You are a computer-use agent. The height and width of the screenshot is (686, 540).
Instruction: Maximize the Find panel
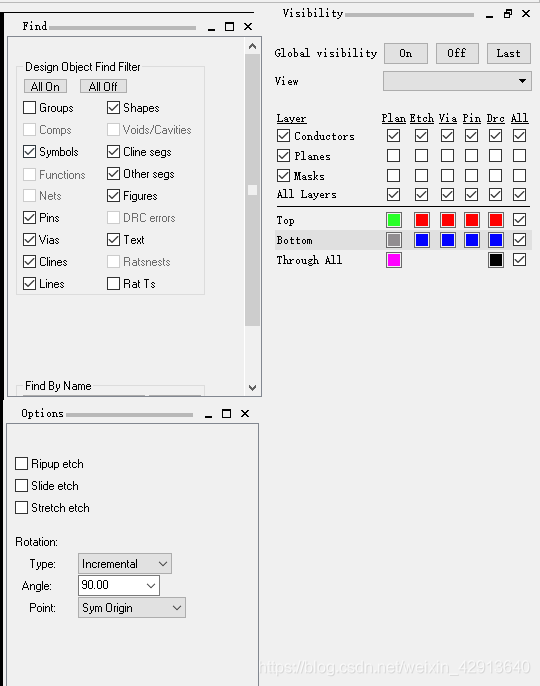(229, 27)
